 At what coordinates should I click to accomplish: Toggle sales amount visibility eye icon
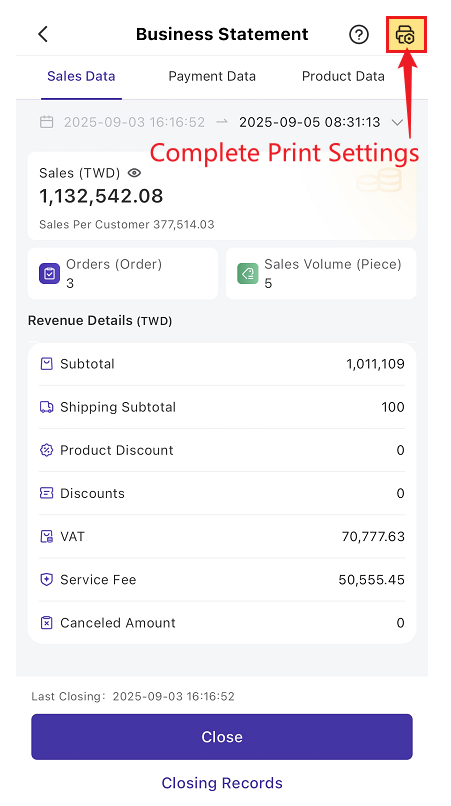(134, 173)
